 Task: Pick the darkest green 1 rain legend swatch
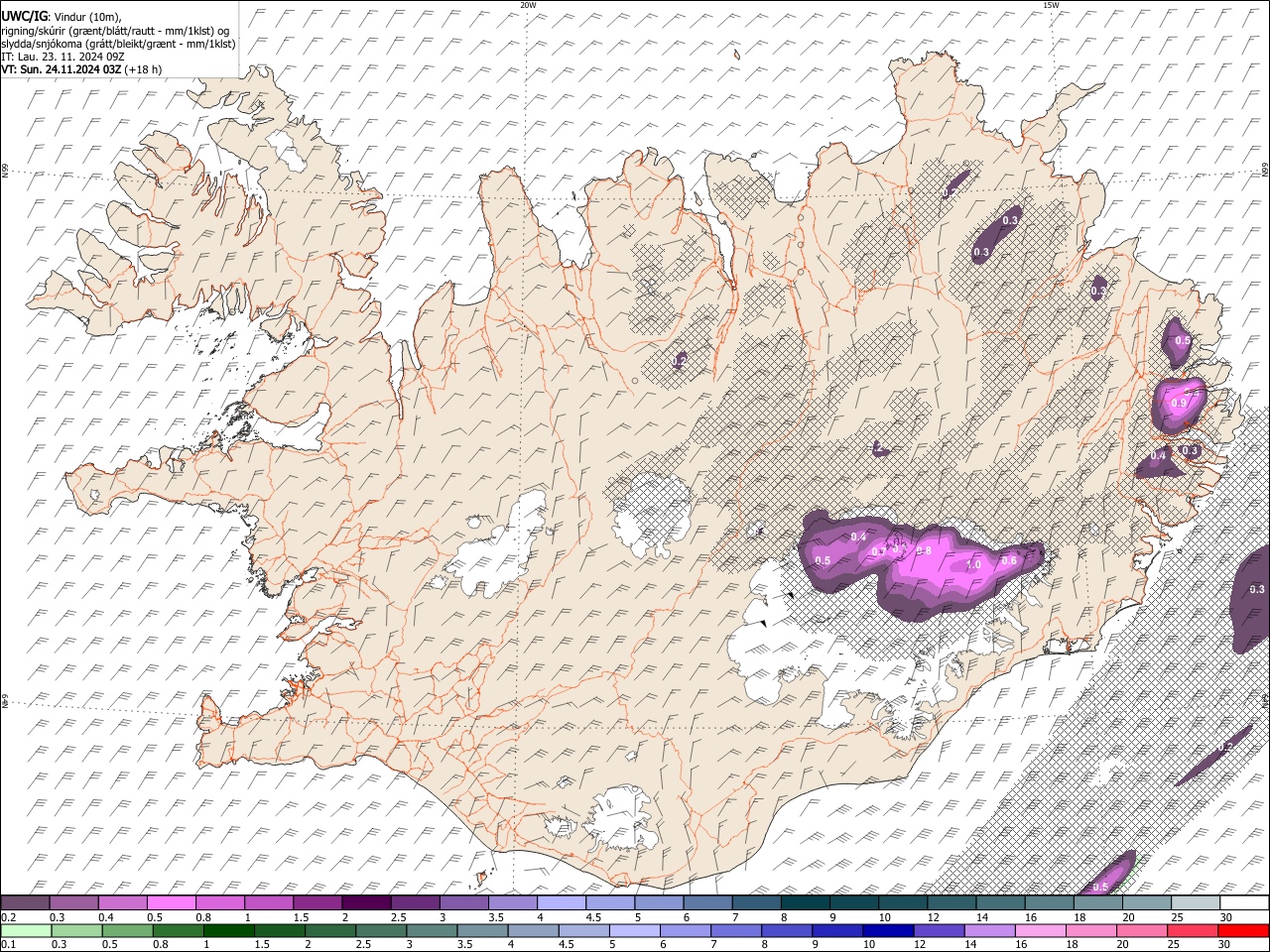[x=229, y=930]
